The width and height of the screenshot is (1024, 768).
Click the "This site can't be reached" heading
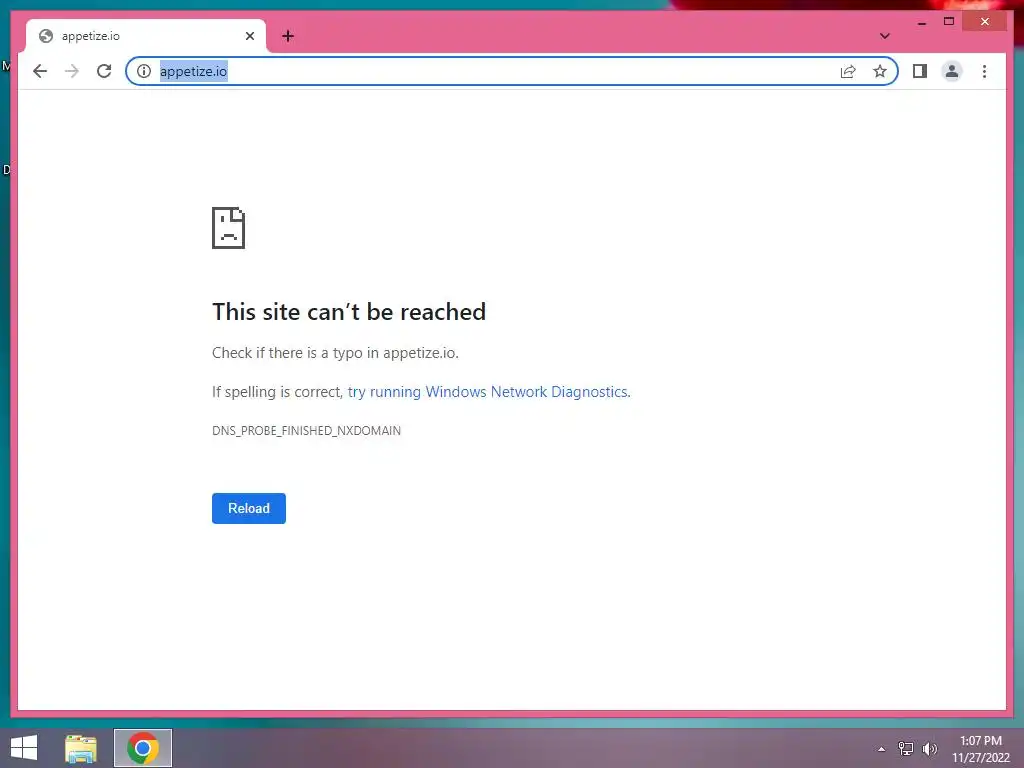(349, 312)
